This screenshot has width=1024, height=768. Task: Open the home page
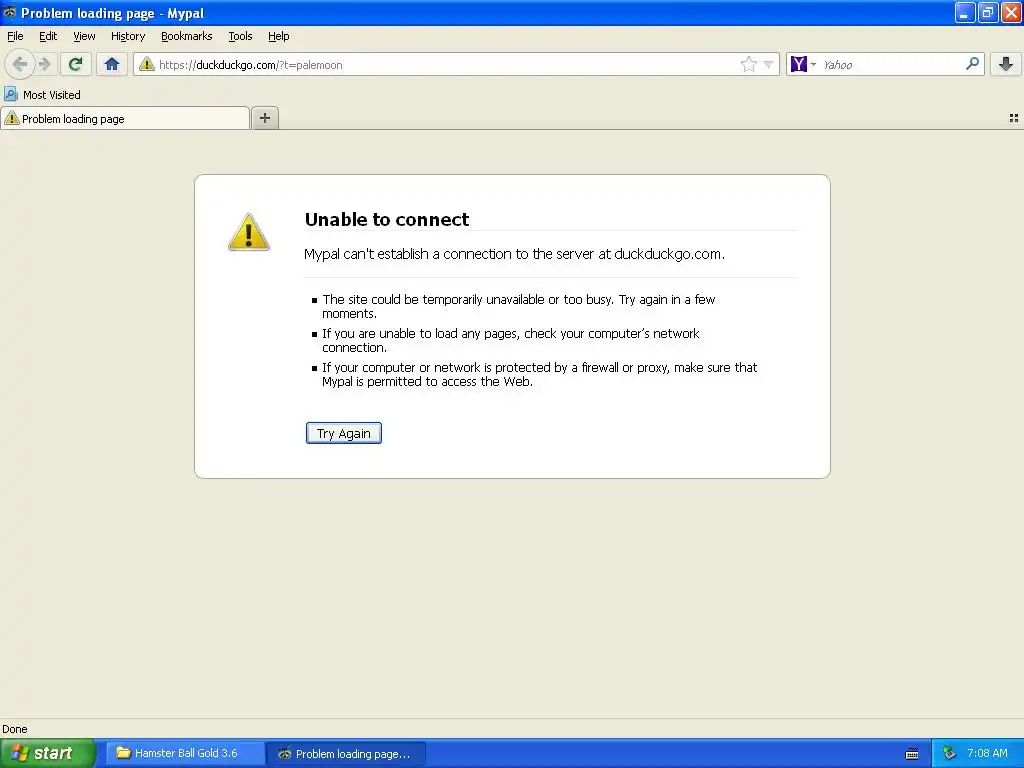point(112,64)
